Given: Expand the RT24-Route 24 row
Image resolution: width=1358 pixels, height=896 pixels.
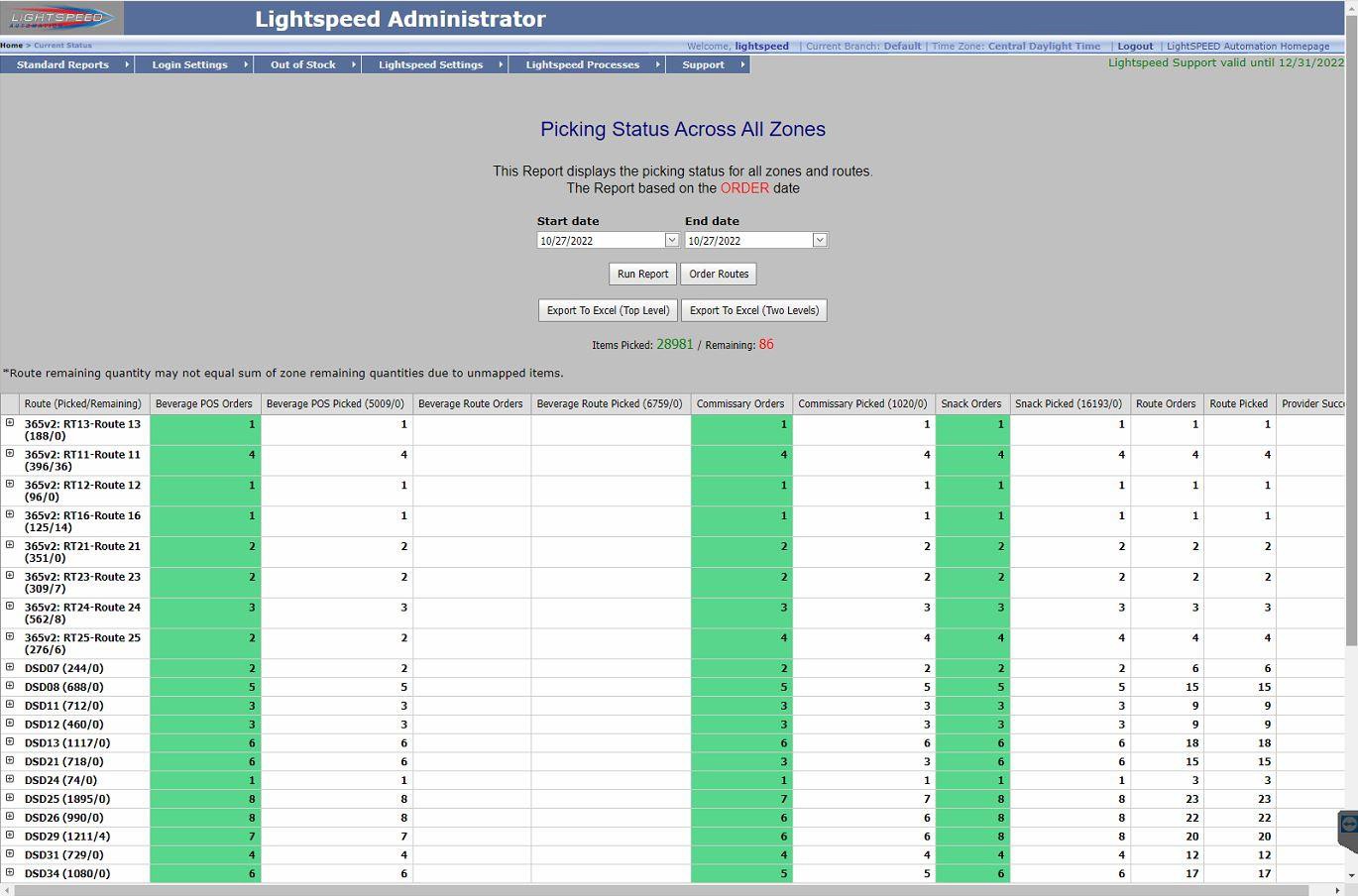Looking at the screenshot, I should [10, 607].
